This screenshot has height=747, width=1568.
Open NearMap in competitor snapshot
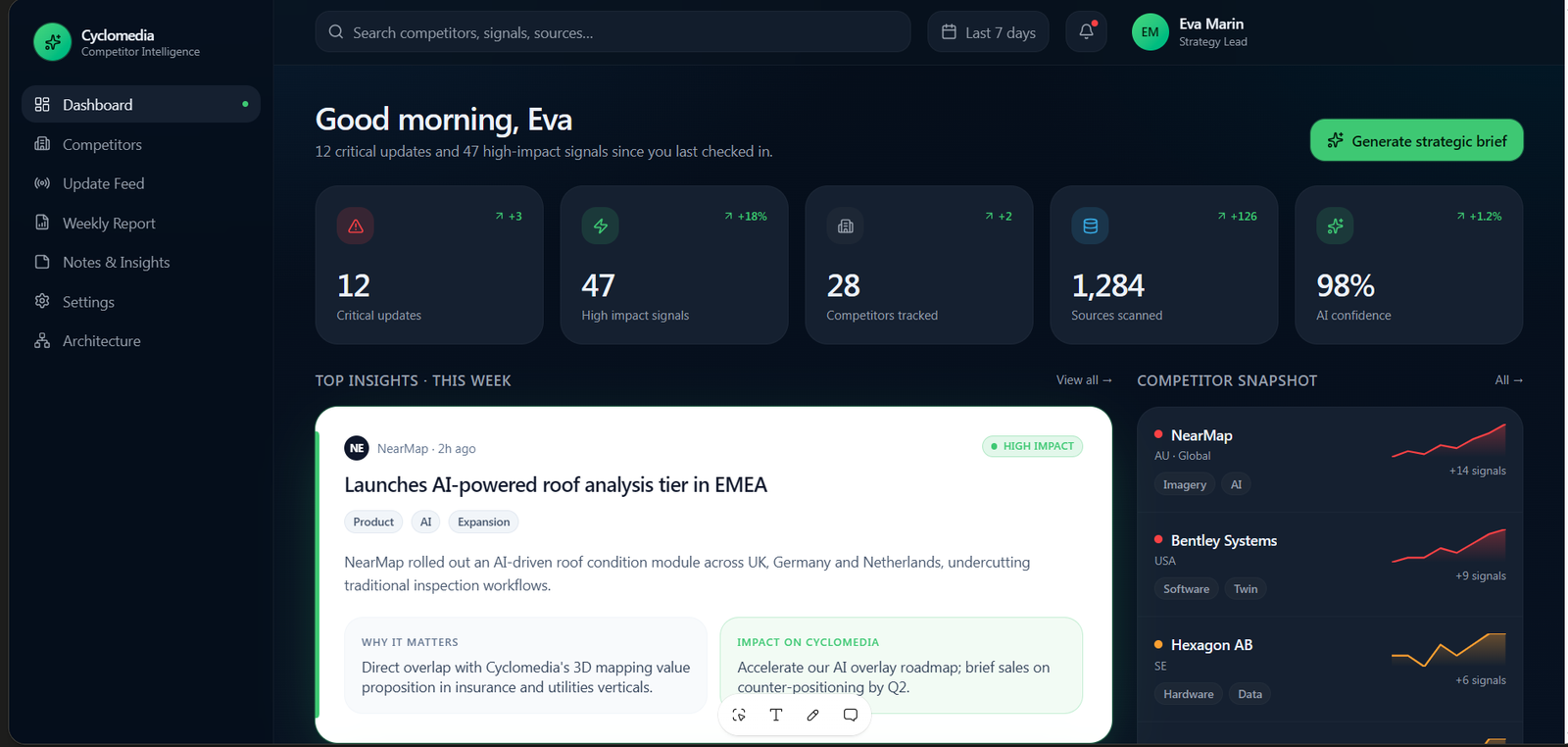[x=1330, y=459]
